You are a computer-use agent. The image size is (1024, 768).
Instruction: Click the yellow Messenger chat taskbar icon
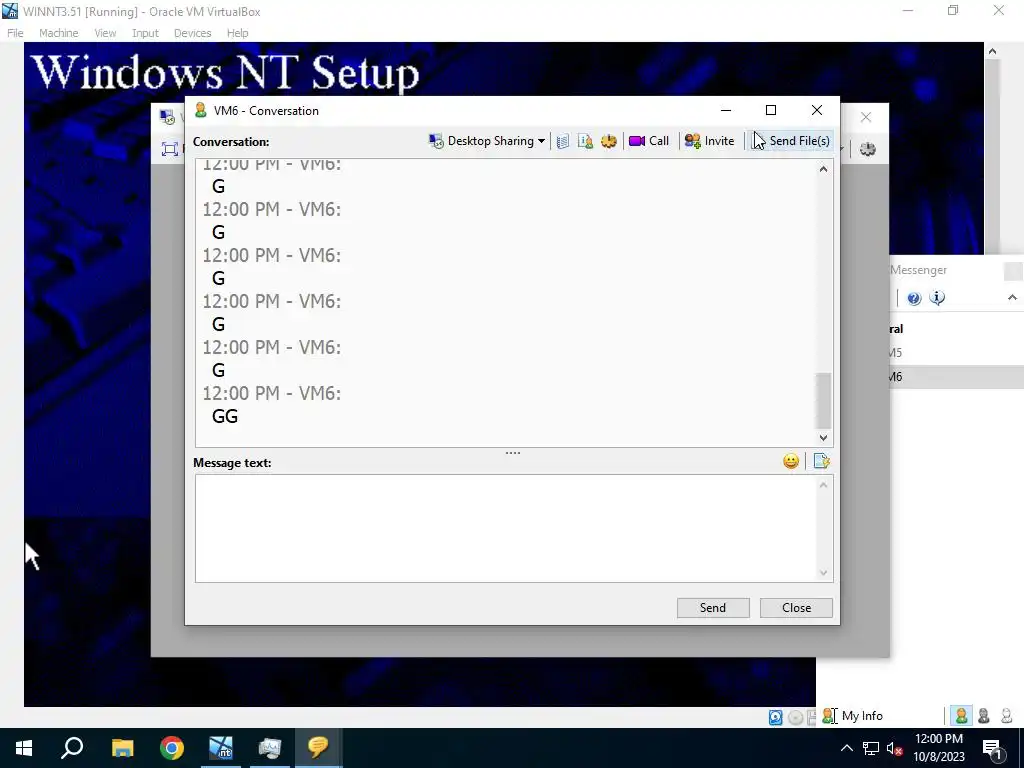tap(319, 748)
